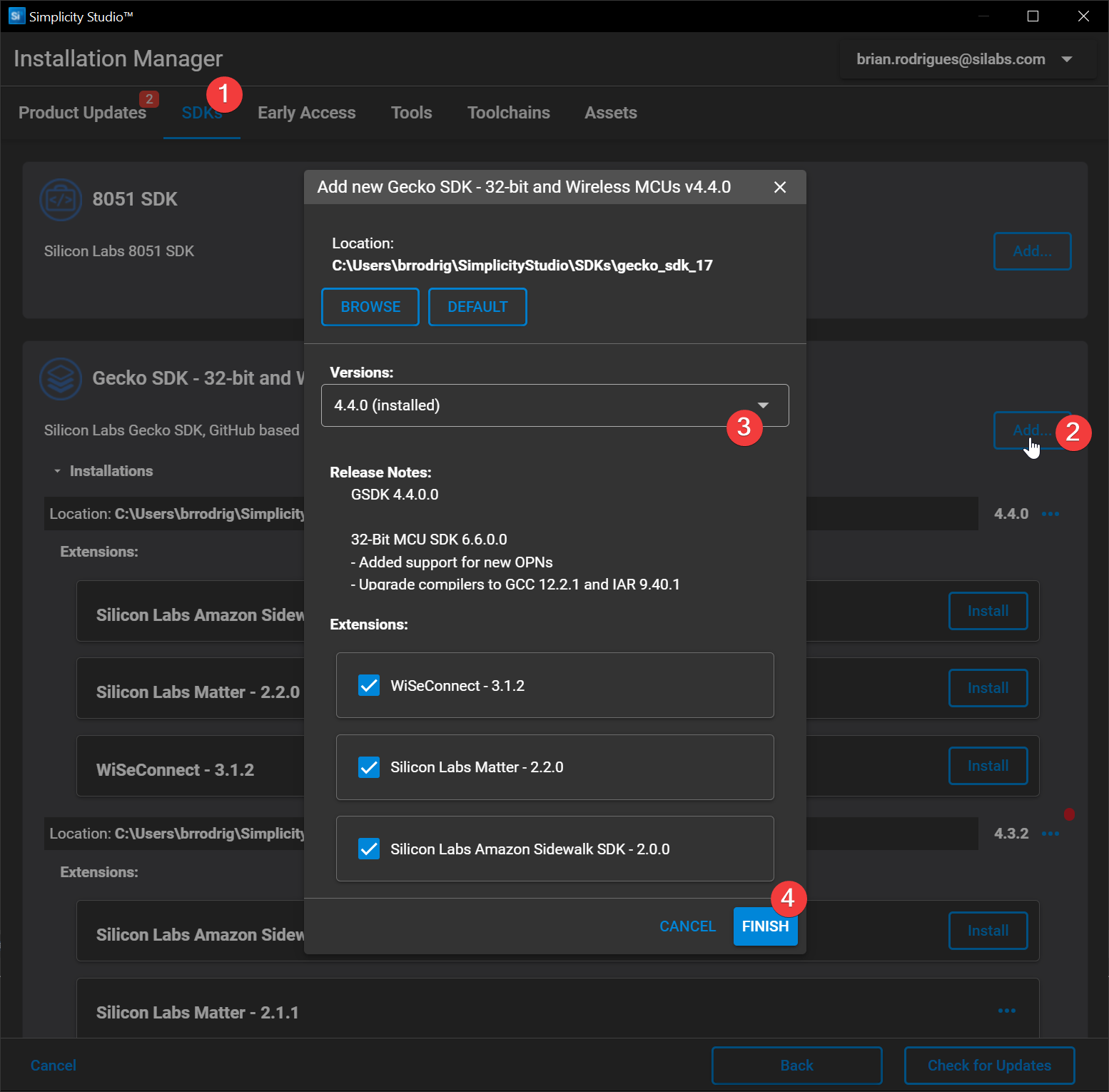Click Add... for the 8051 SDK
The height and width of the screenshot is (1092, 1109).
(x=1033, y=251)
